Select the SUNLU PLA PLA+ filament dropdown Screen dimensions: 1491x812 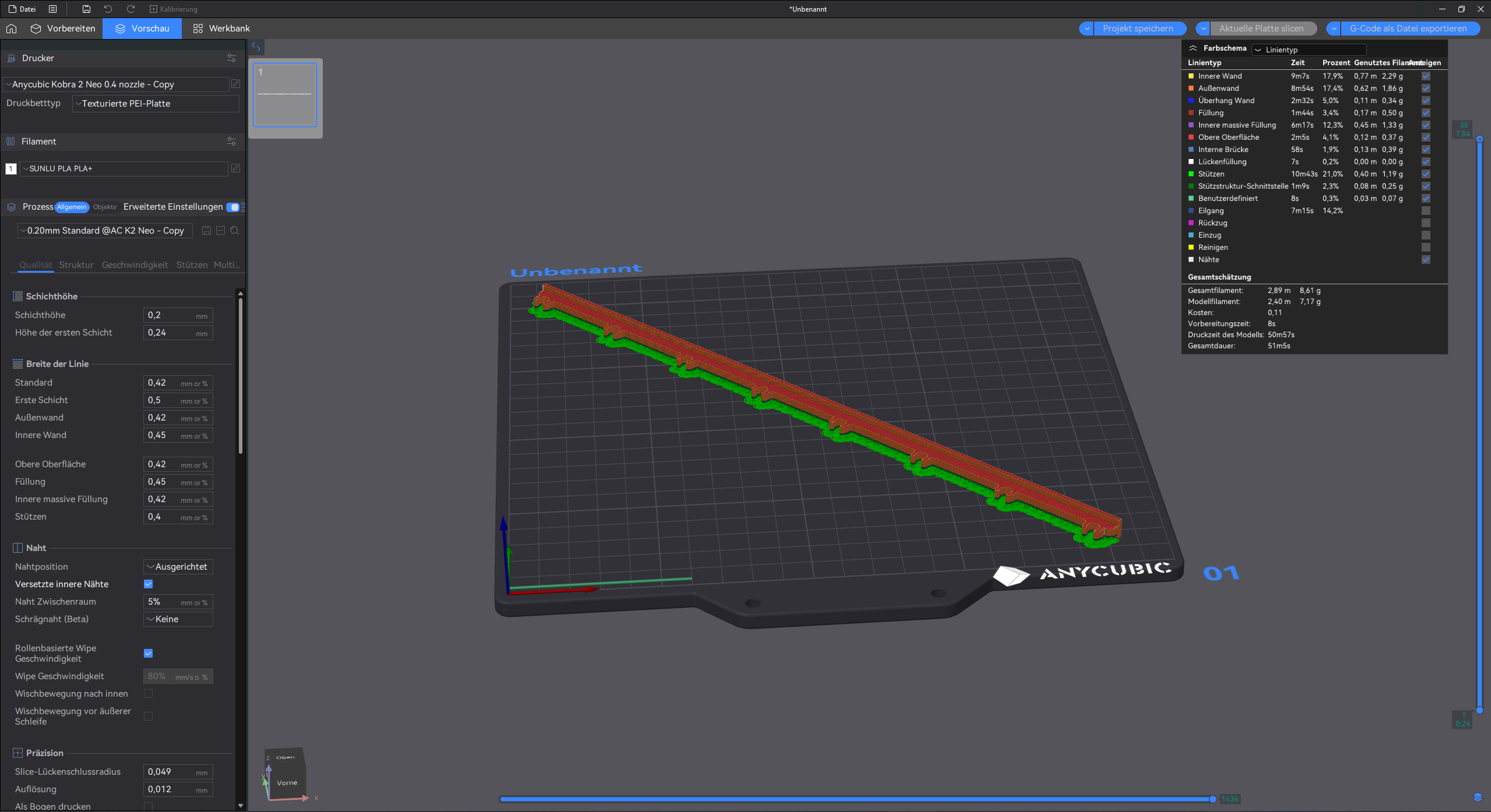point(124,168)
